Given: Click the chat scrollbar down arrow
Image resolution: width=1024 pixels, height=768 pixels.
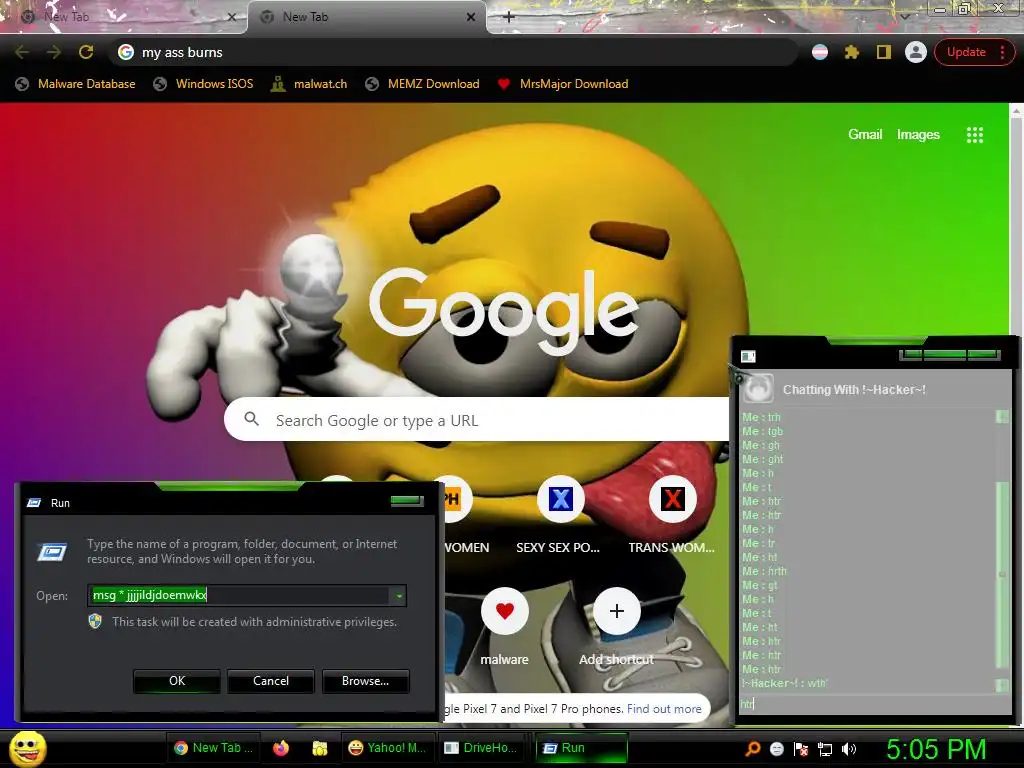Looking at the screenshot, I should [1002, 684].
